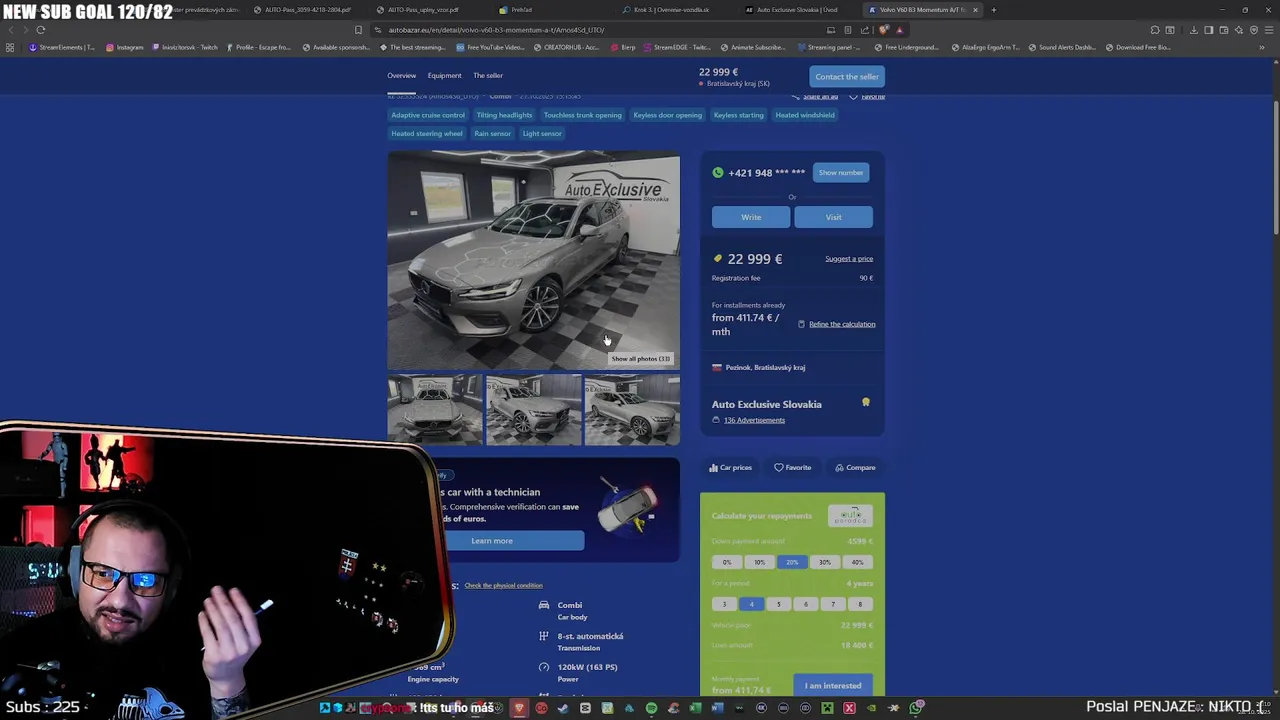This screenshot has width=1280, height=720.
Task: Select 10% down payment option
Action: pos(759,562)
